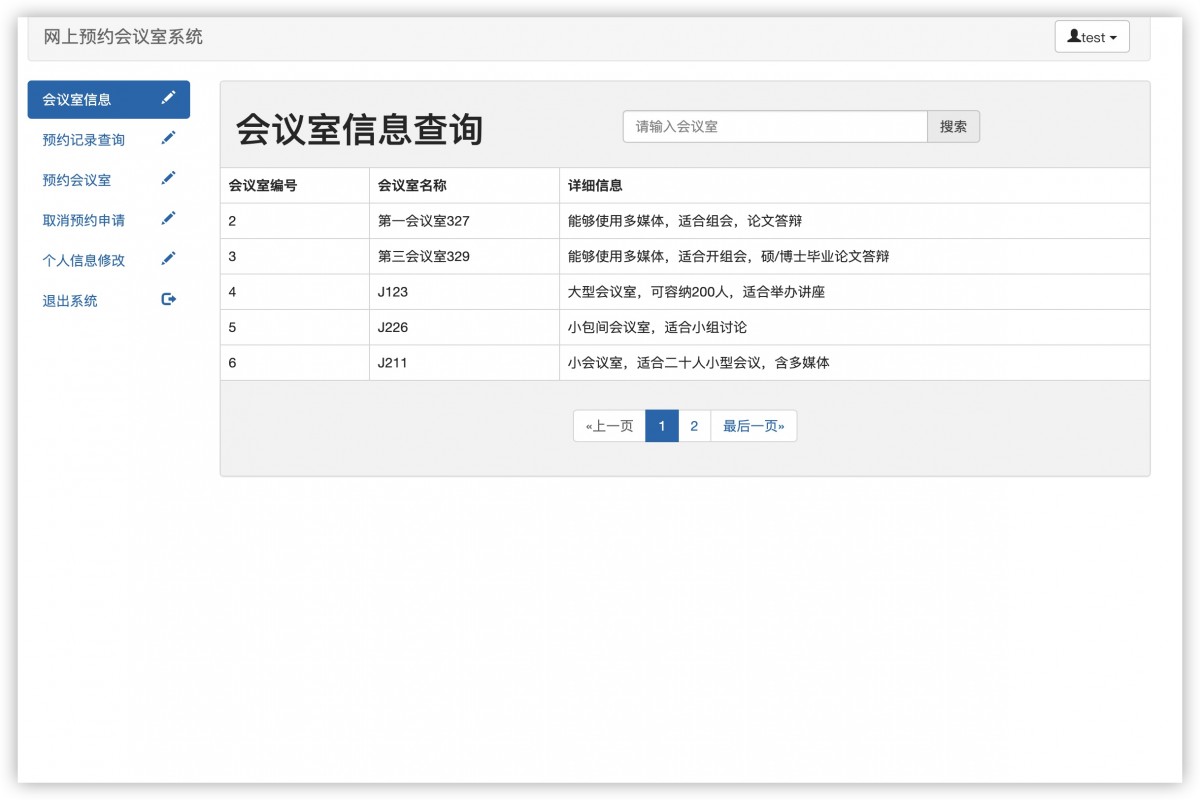Image resolution: width=1200 pixels, height=800 pixels.
Task: Click the pencil icon beside 会议室信息
Action: [x=170, y=99]
